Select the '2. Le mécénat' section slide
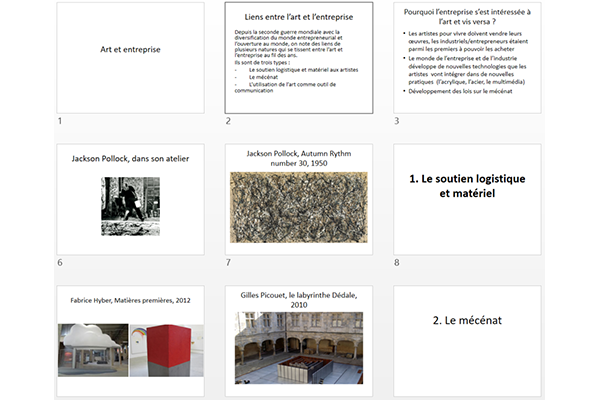The width and height of the screenshot is (600, 400). (467, 341)
